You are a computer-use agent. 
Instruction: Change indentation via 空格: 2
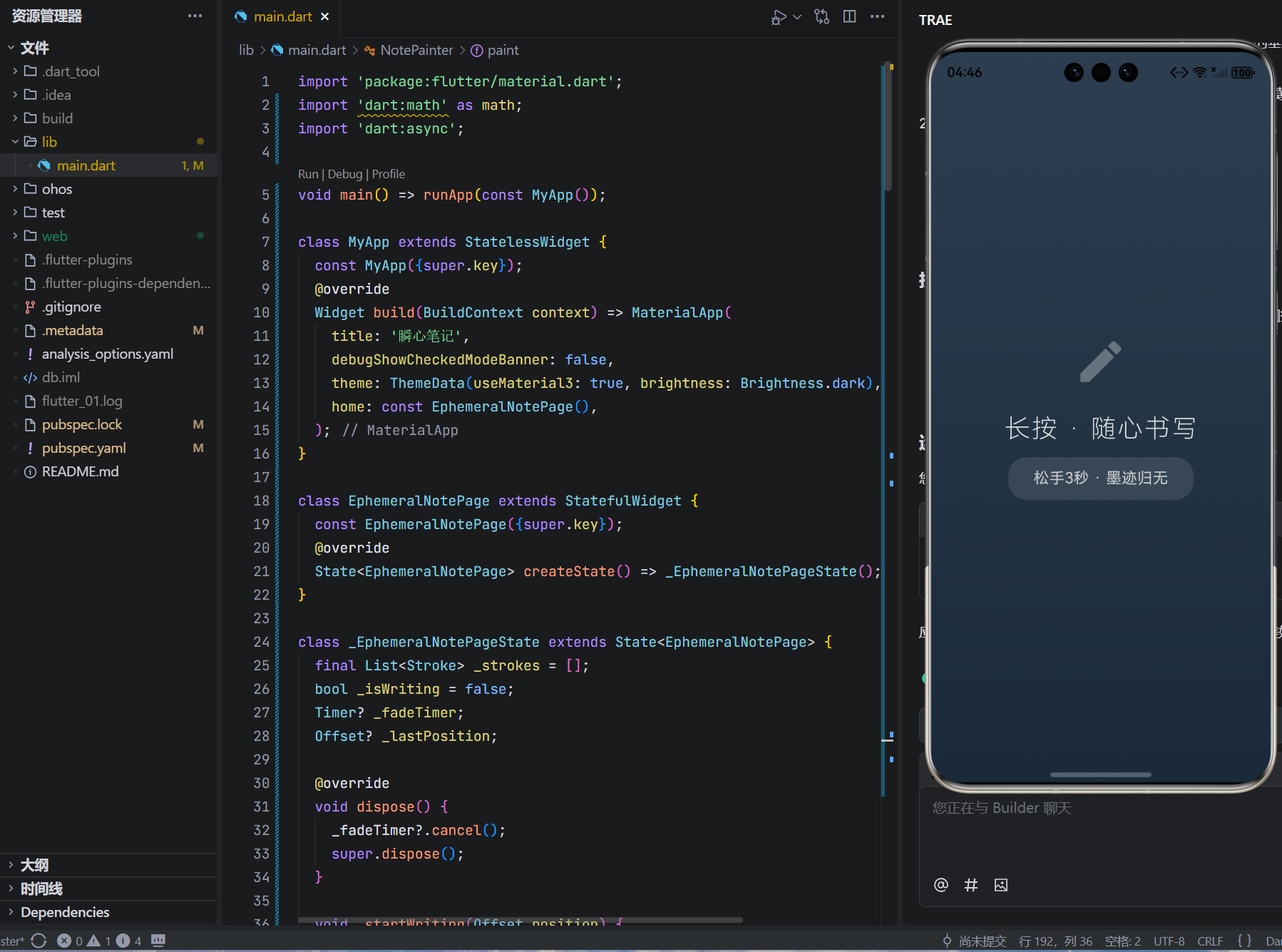tap(1122, 941)
